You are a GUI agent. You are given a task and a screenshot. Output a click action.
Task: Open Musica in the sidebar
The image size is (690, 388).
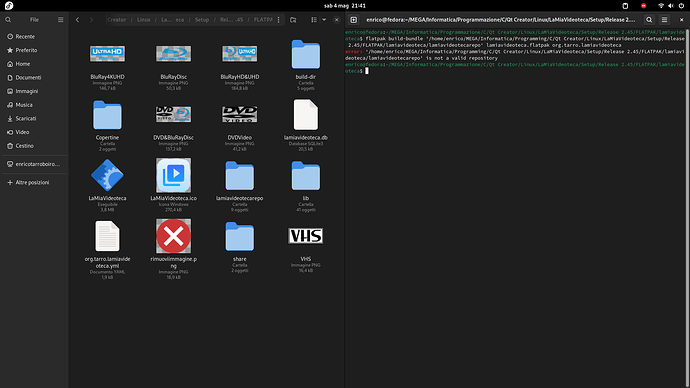[x=35, y=105]
